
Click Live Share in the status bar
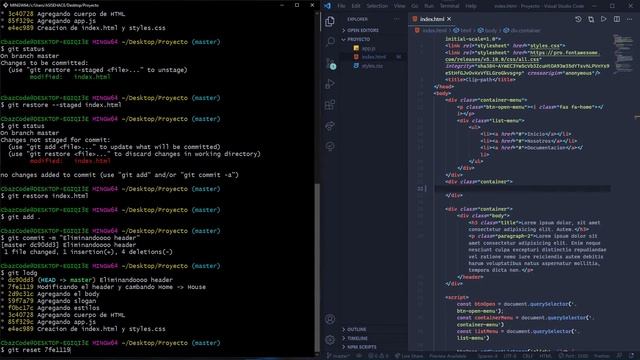click(x=409, y=356)
